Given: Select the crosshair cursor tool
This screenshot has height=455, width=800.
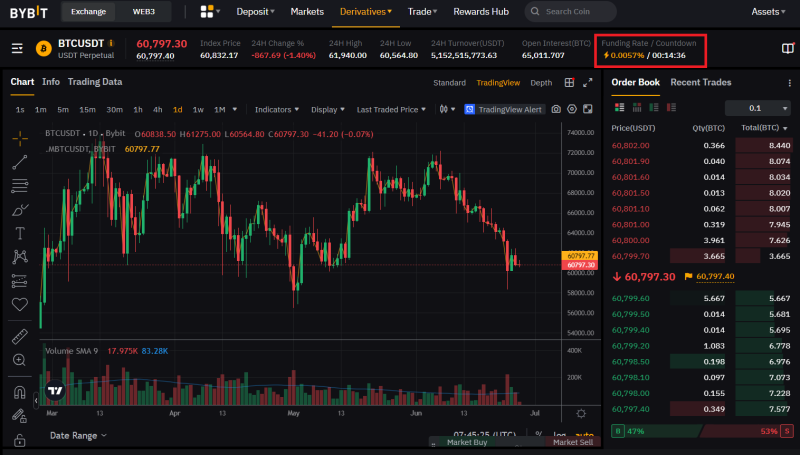Looking at the screenshot, I should pyautogui.click(x=20, y=138).
